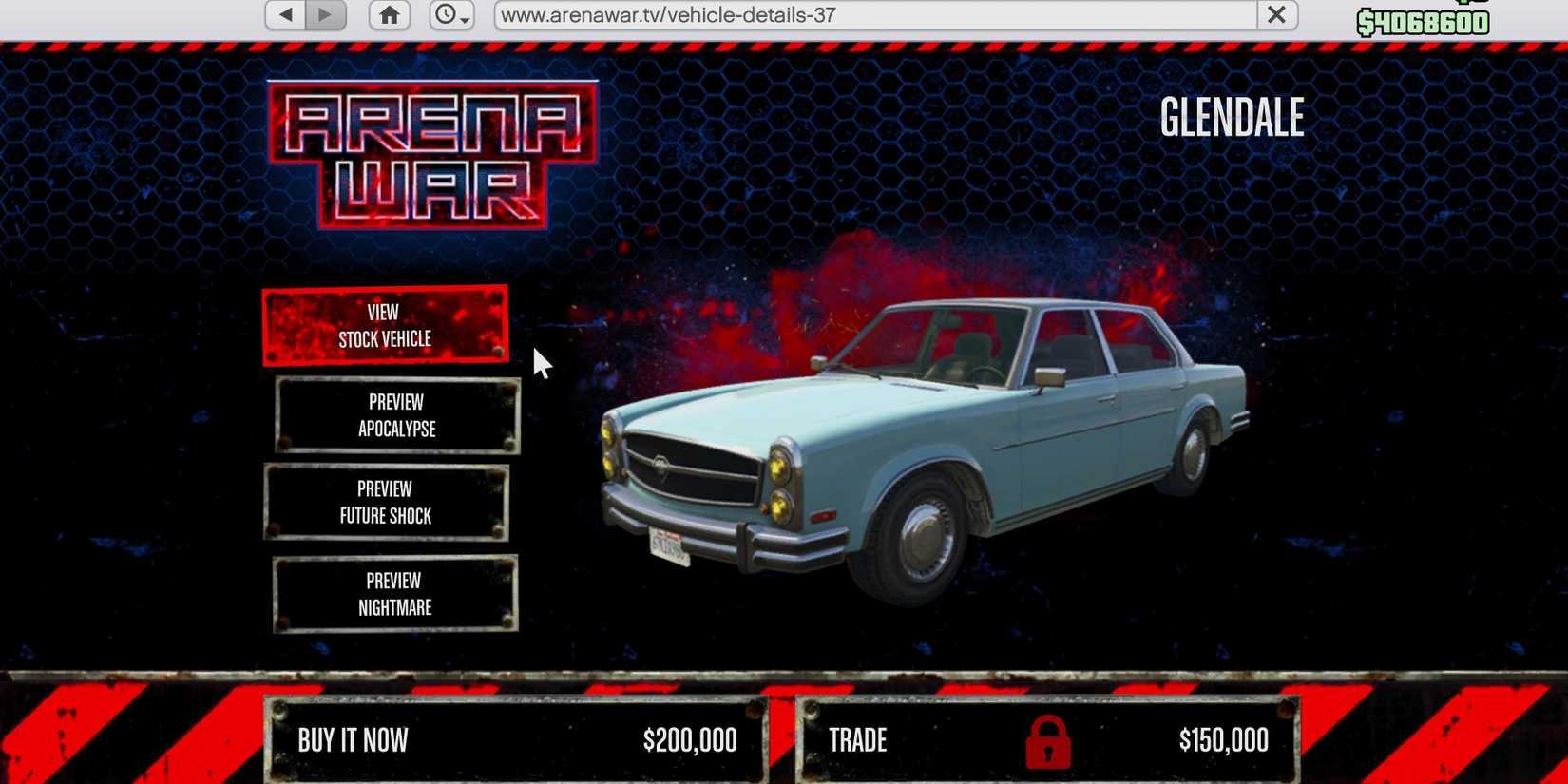
Task: Click the $150,000 trade price
Action: click(1223, 741)
